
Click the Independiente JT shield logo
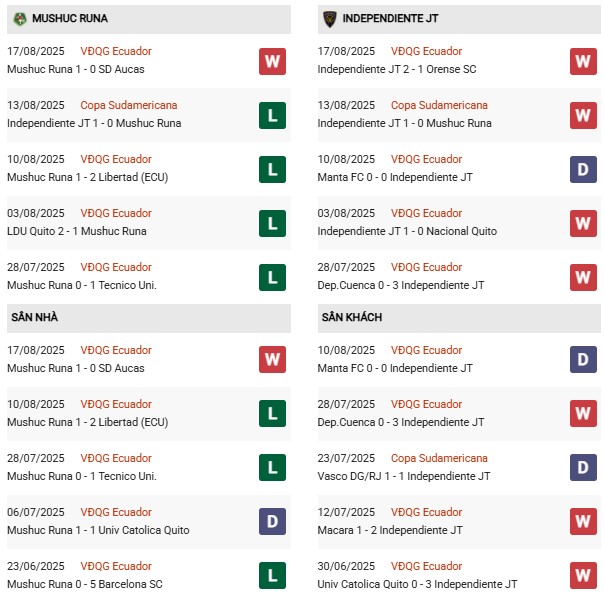tap(330, 19)
